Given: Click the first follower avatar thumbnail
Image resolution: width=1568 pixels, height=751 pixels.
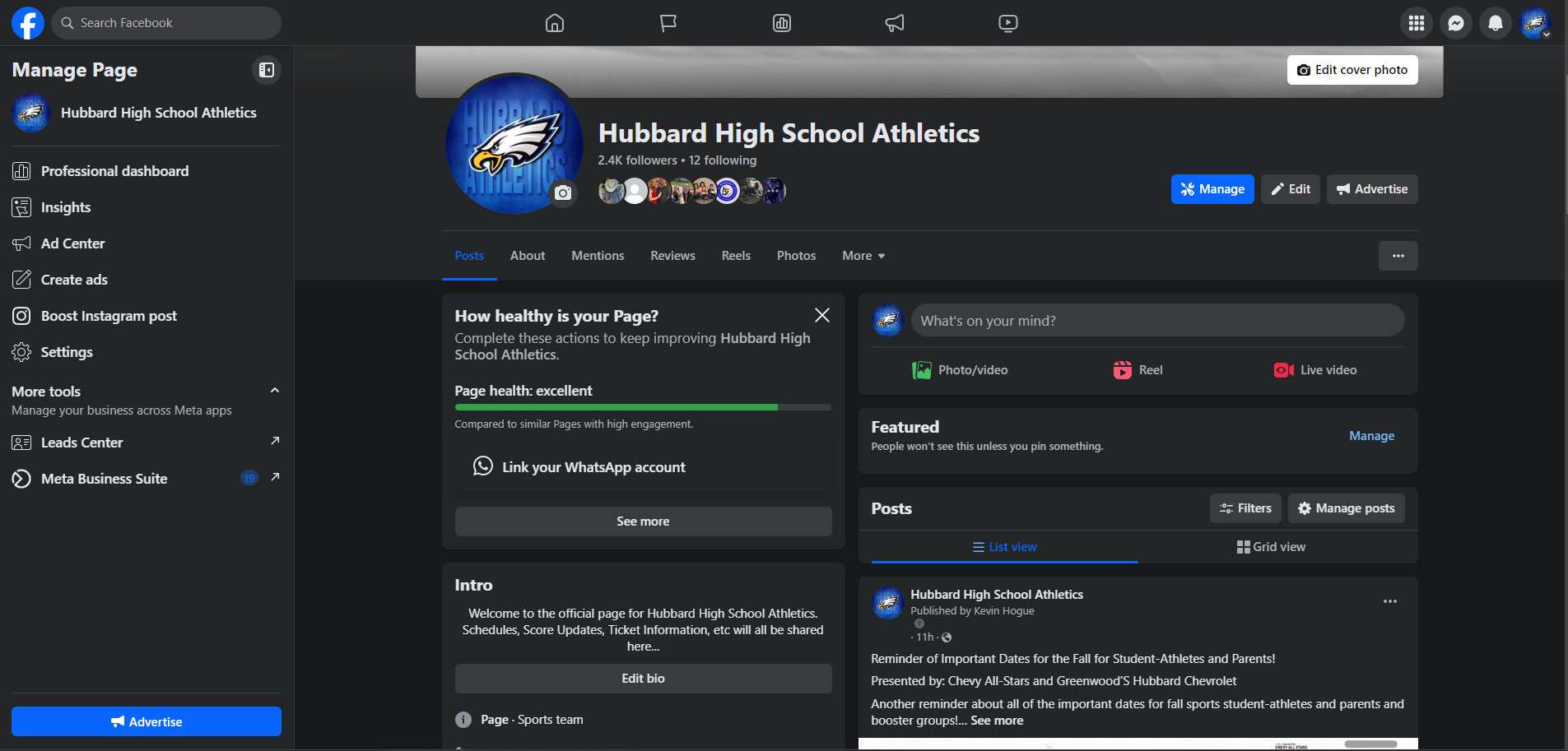Looking at the screenshot, I should pyautogui.click(x=611, y=191).
